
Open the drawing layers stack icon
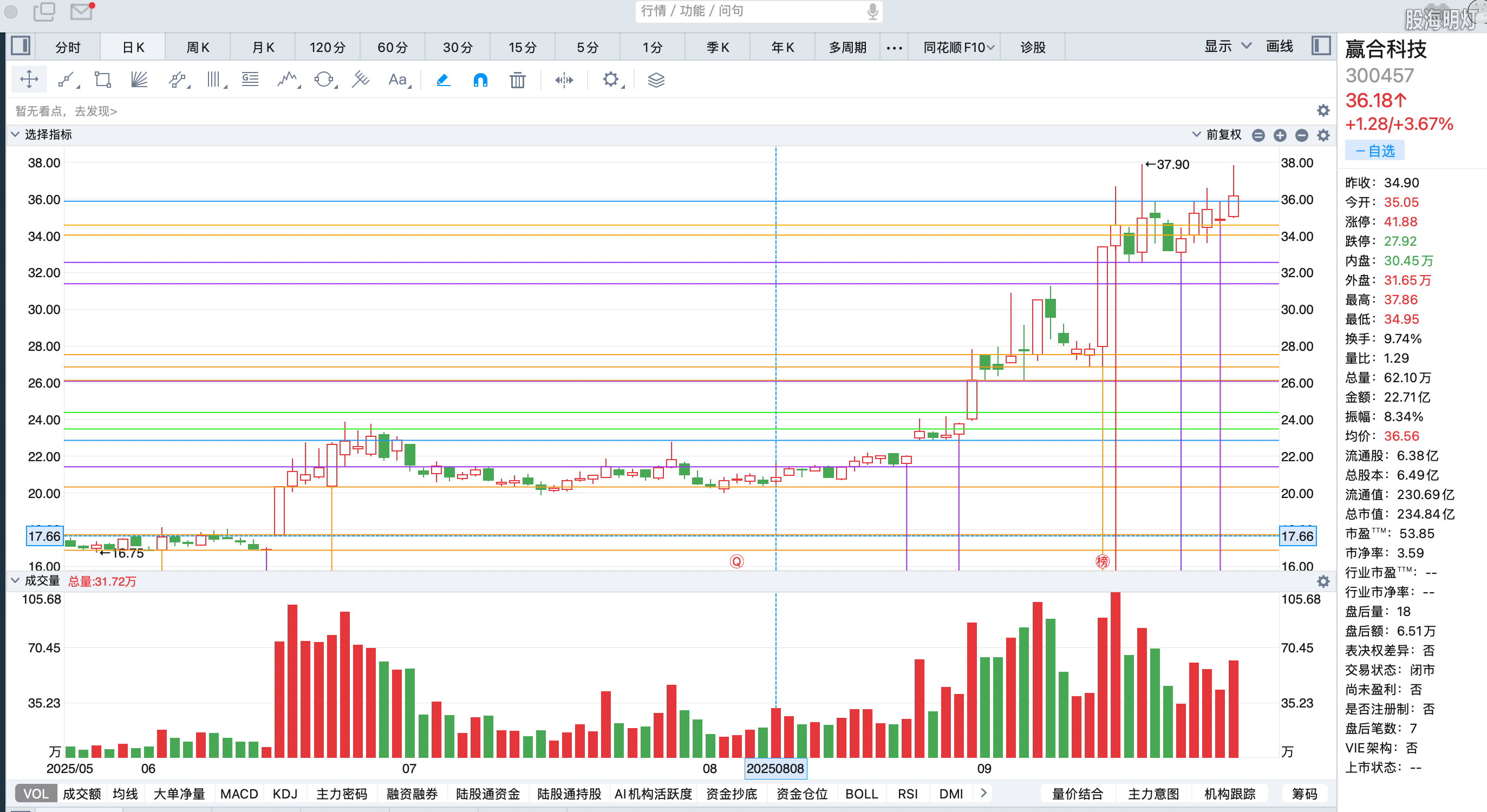pos(656,80)
